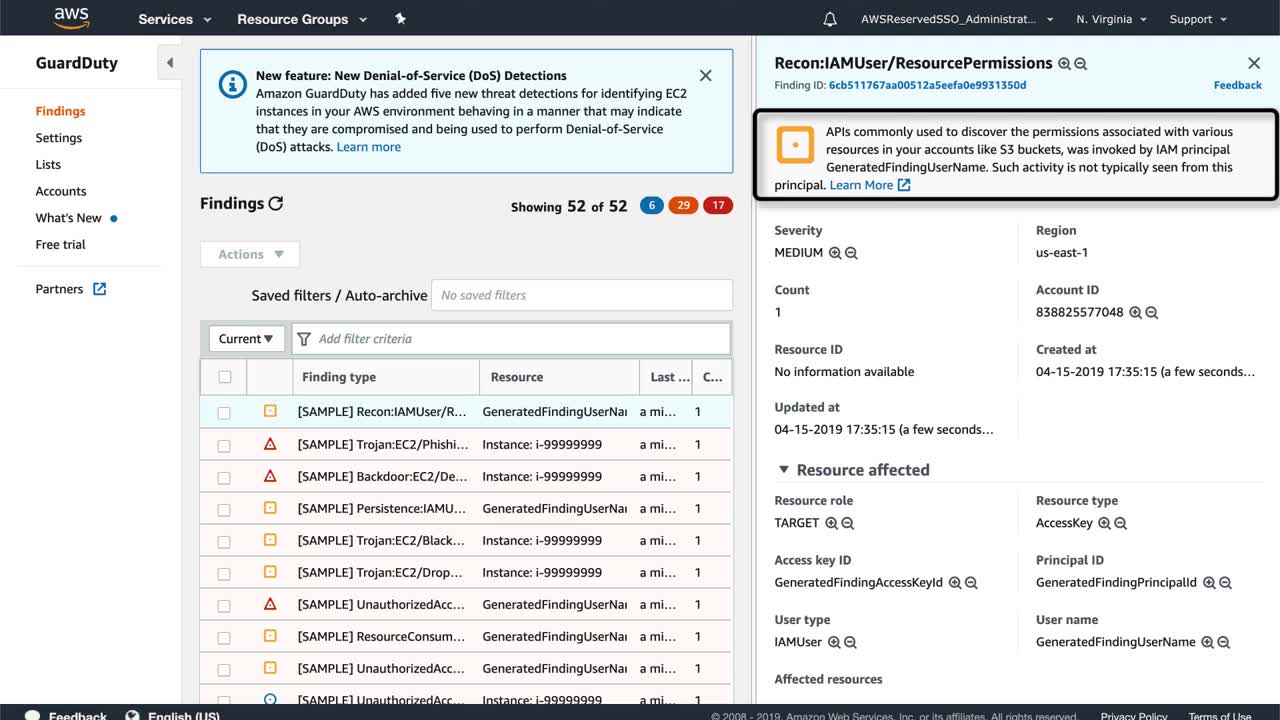Tick the Trojan:EC2/Phishi finding checkbox

(x=224, y=445)
